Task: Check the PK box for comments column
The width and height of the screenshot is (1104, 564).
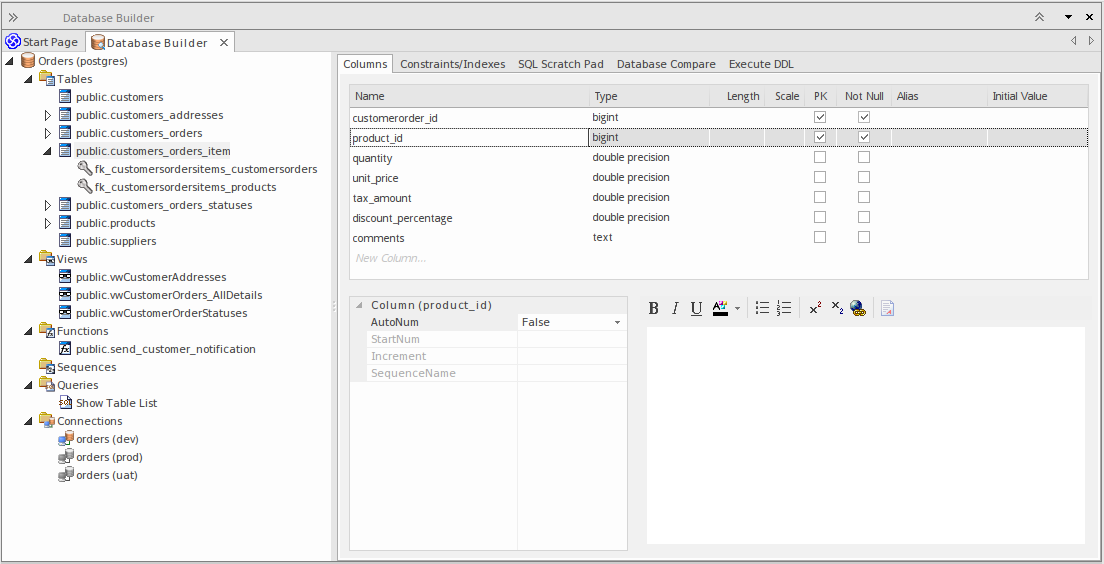Action: (x=820, y=238)
